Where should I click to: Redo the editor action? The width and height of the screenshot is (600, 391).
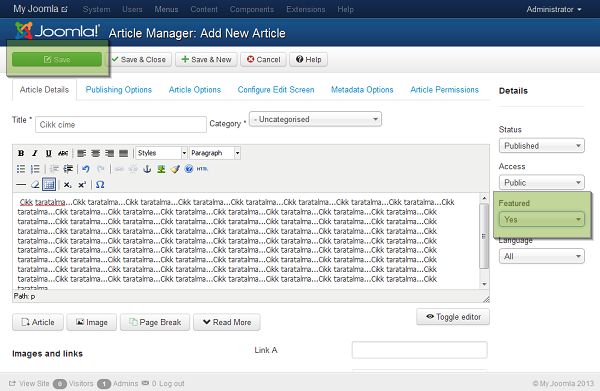tap(100, 169)
